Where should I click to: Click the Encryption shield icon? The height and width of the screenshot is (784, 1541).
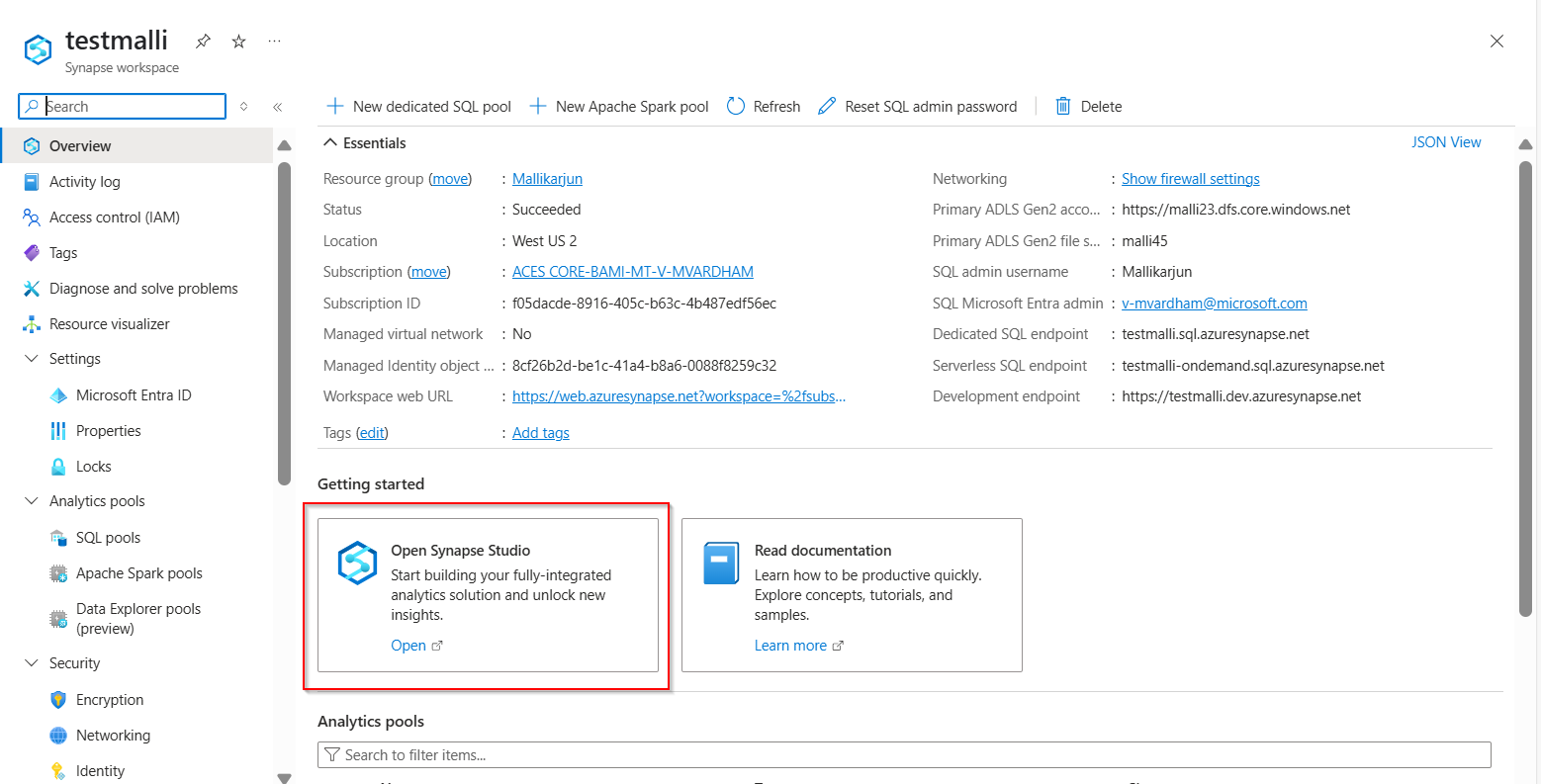click(x=58, y=700)
